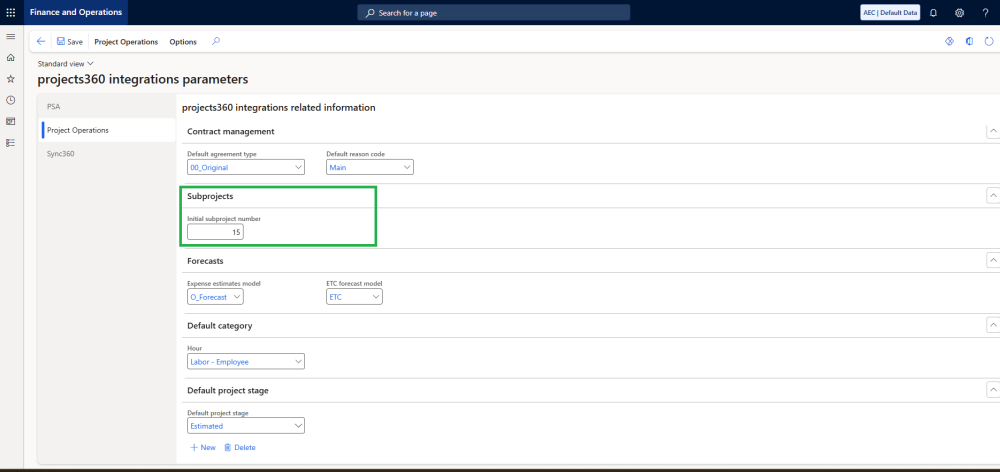Open the app launcher waffle icon

point(10,12)
